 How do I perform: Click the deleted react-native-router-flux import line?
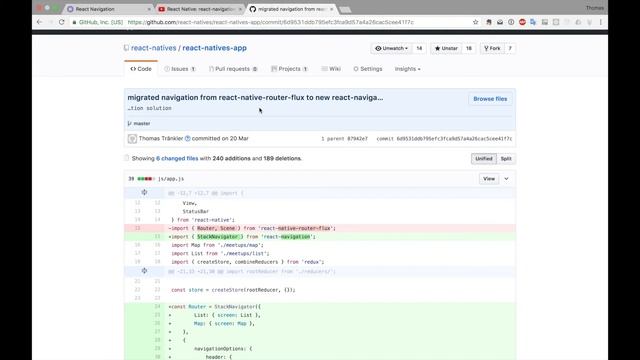[x=320, y=228]
